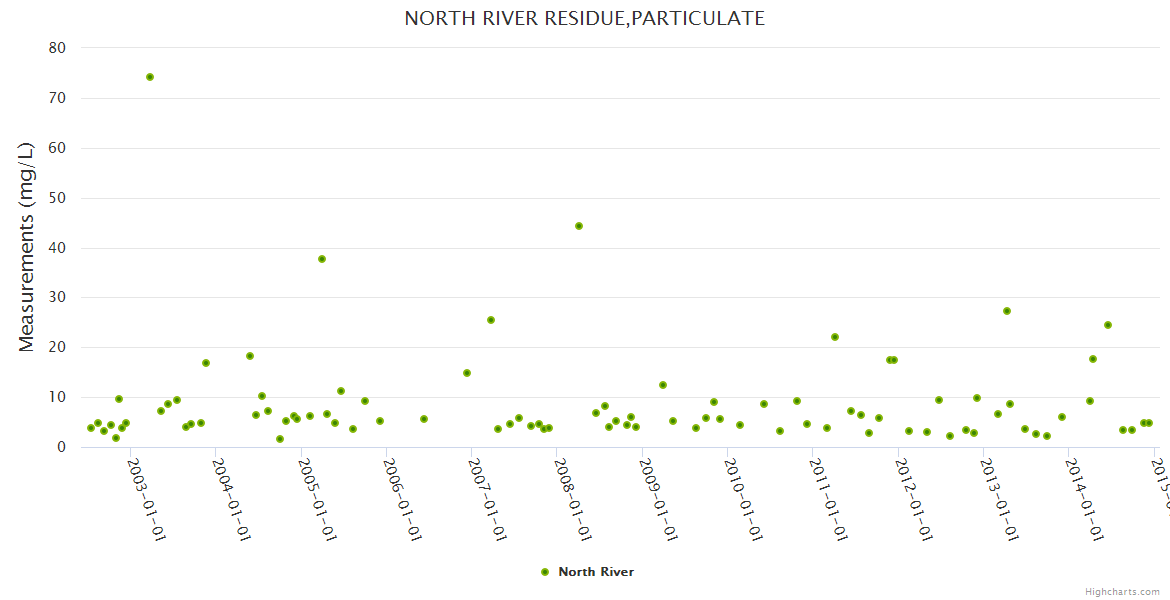Click the 0 y-axis tick label
The image size is (1170, 600).
[62, 447]
